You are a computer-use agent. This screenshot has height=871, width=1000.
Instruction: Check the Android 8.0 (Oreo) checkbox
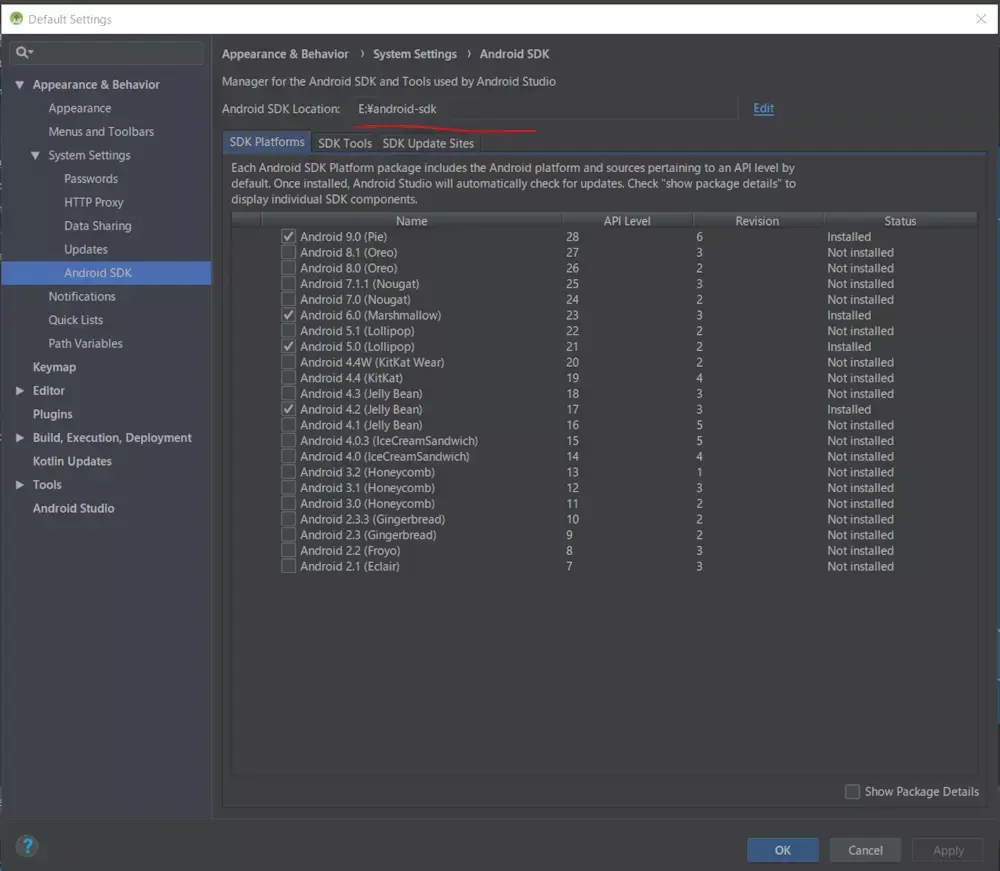tap(288, 268)
